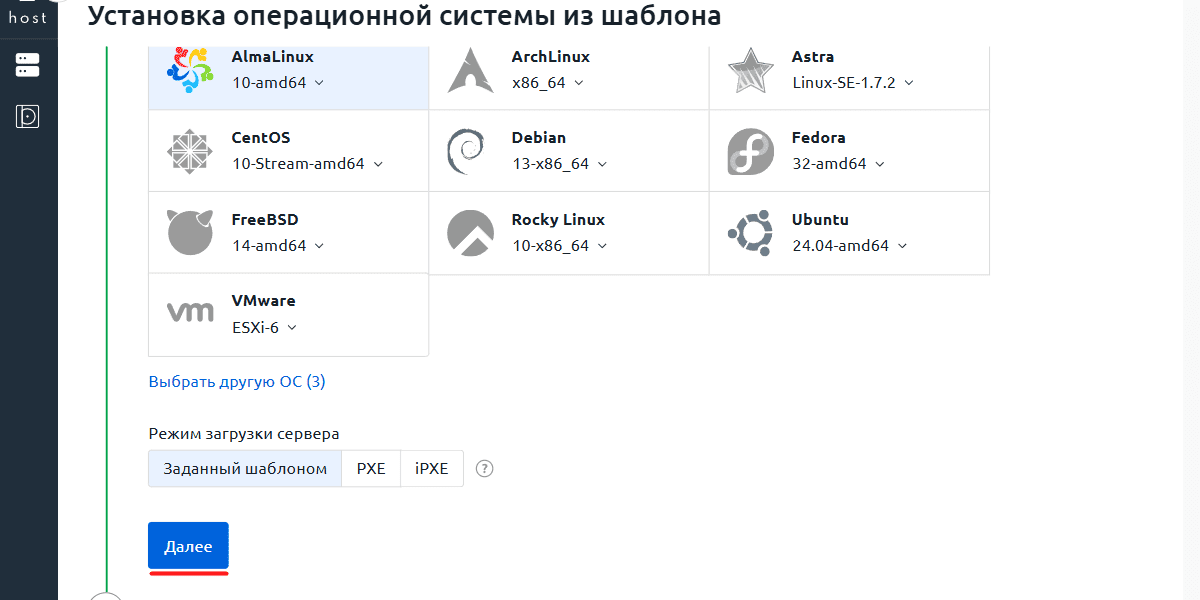
Task: Expand the AlmaLinux 10-amd64 version dropdown
Action: point(278,83)
